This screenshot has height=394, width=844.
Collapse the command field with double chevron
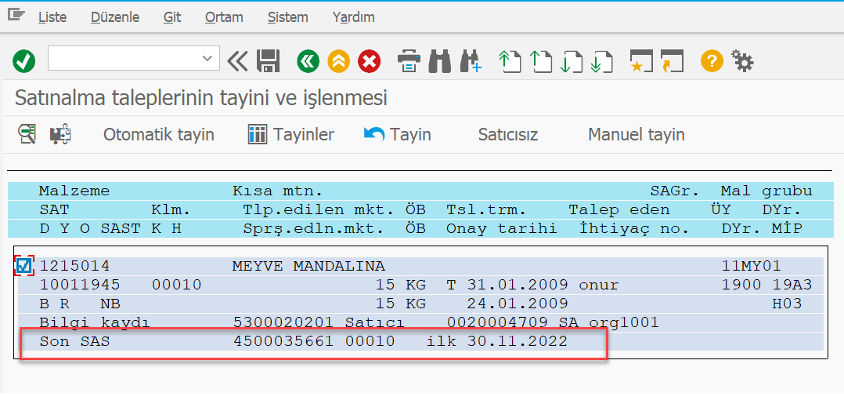click(x=237, y=61)
